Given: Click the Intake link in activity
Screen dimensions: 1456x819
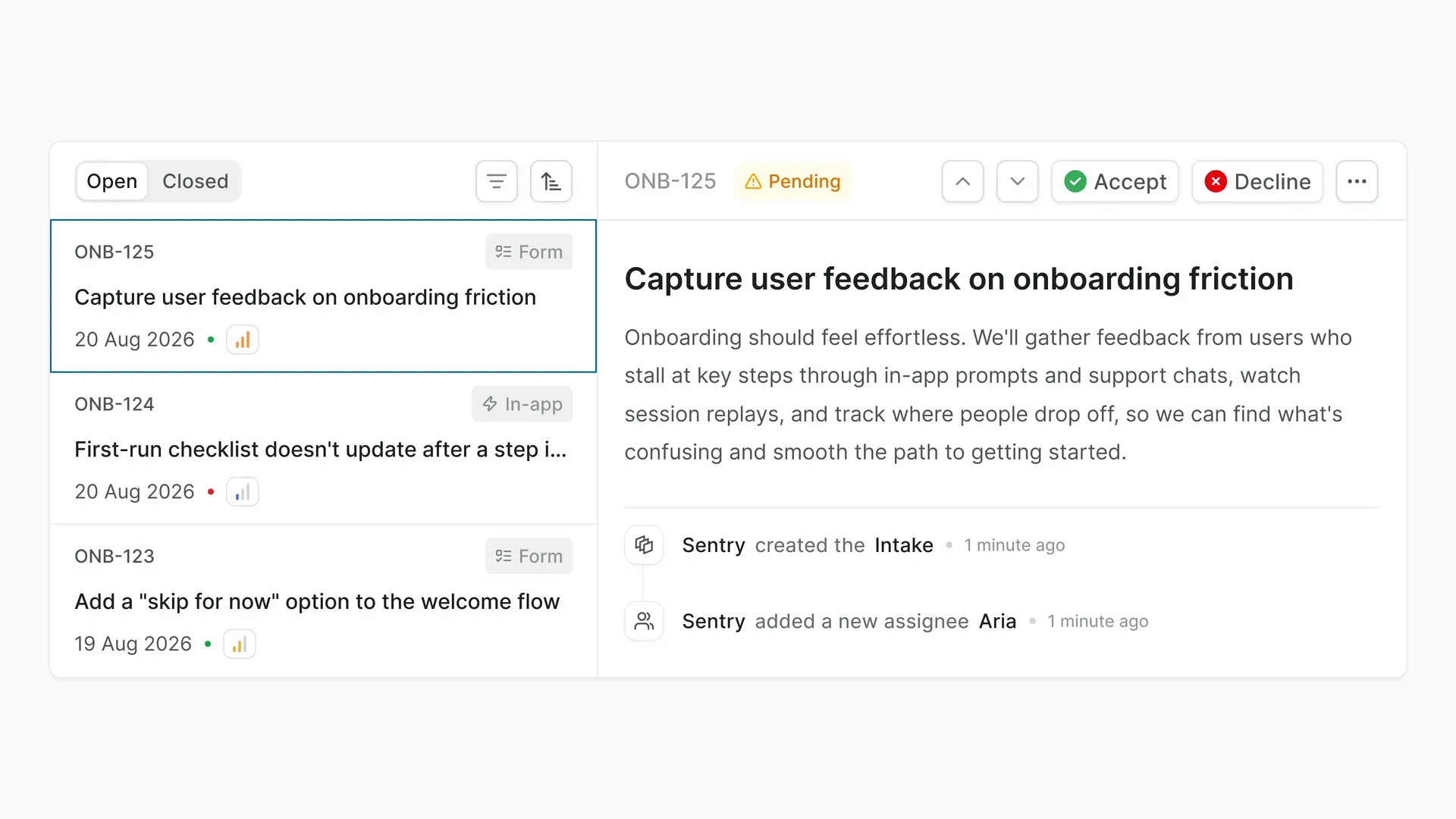Looking at the screenshot, I should (x=904, y=545).
